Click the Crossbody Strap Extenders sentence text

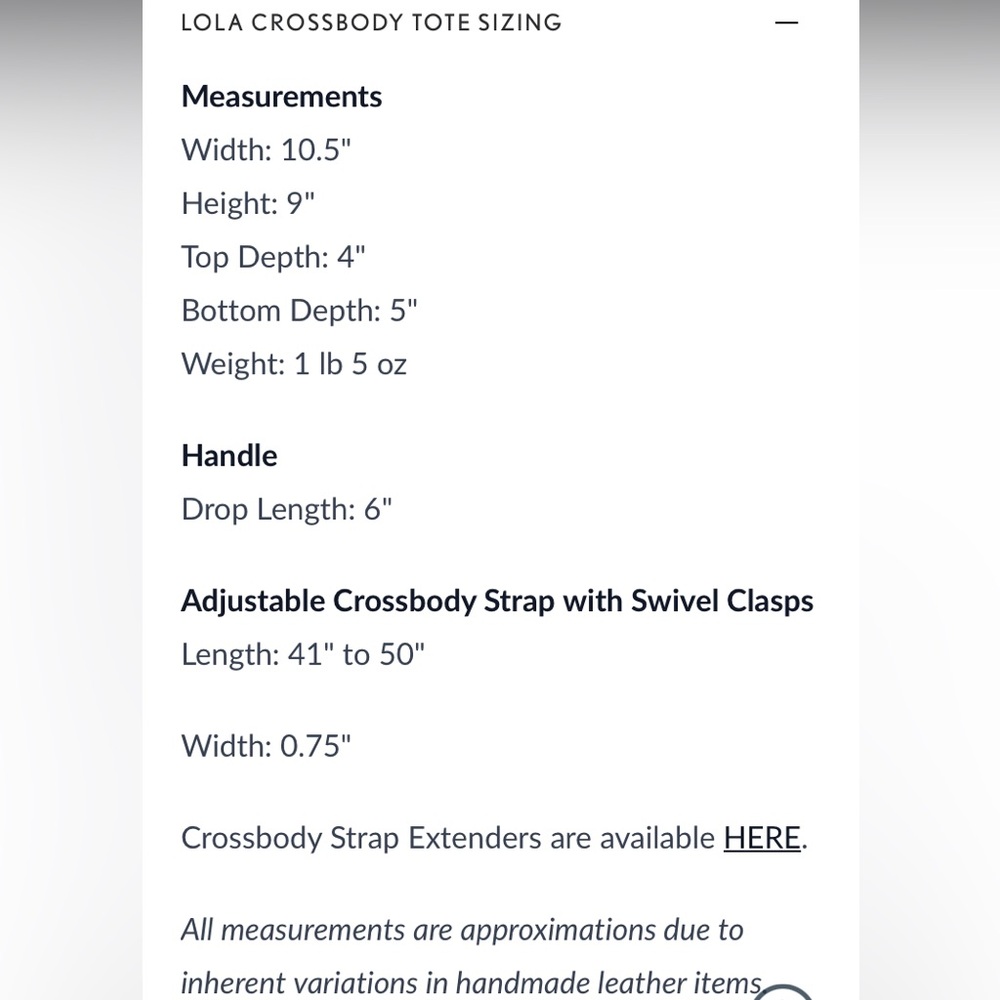[494, 837]
